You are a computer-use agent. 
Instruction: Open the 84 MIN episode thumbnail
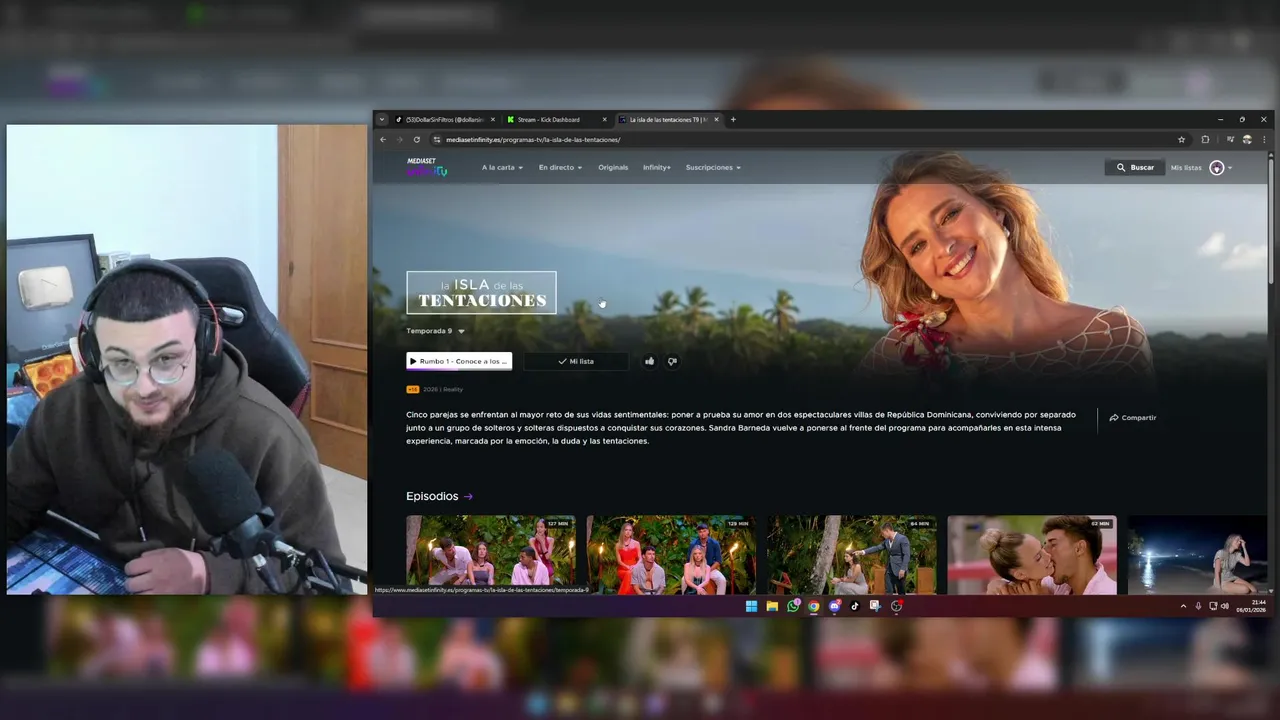851,555
